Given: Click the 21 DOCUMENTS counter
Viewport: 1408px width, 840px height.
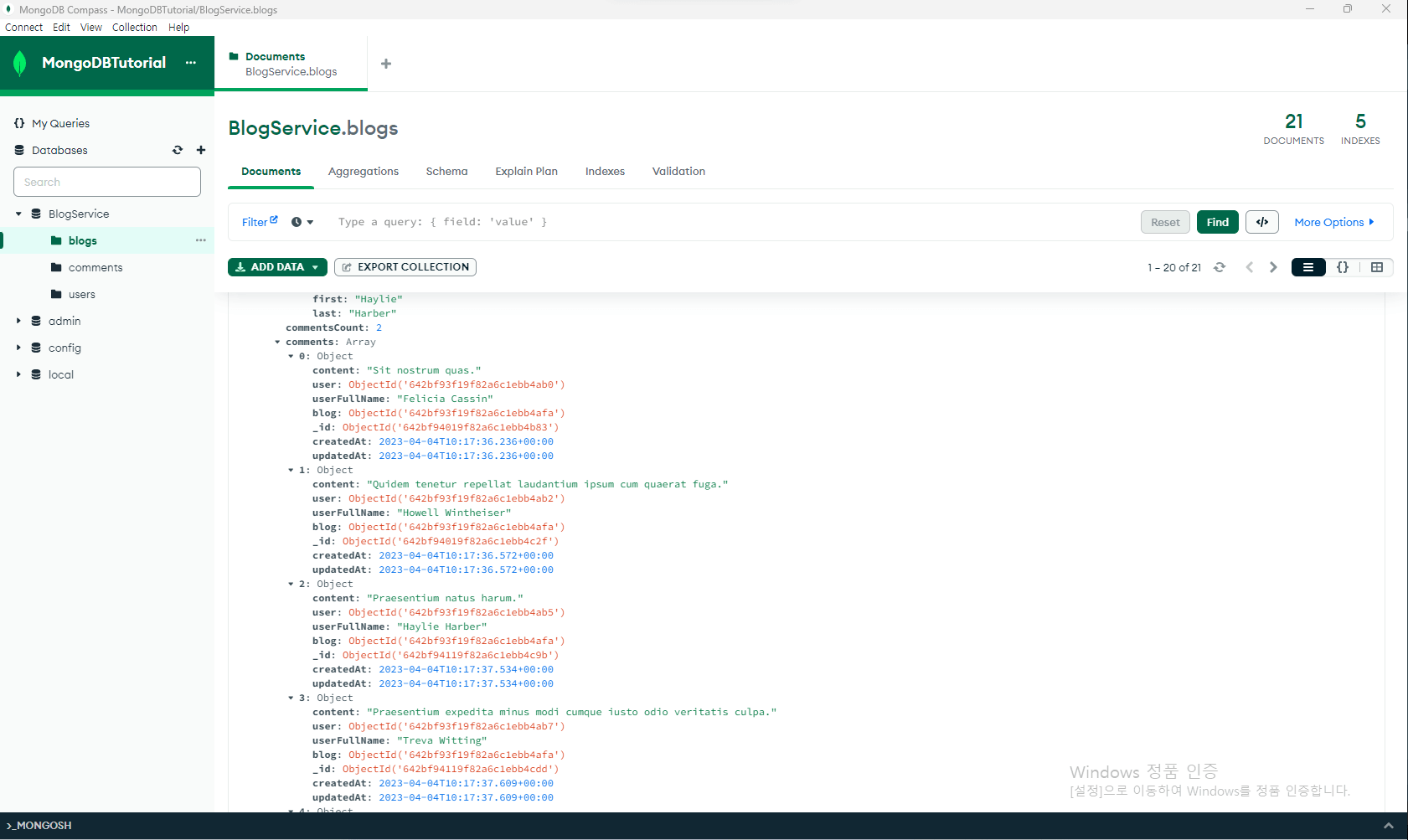Looking at the screenshot, I should 1294,129.
